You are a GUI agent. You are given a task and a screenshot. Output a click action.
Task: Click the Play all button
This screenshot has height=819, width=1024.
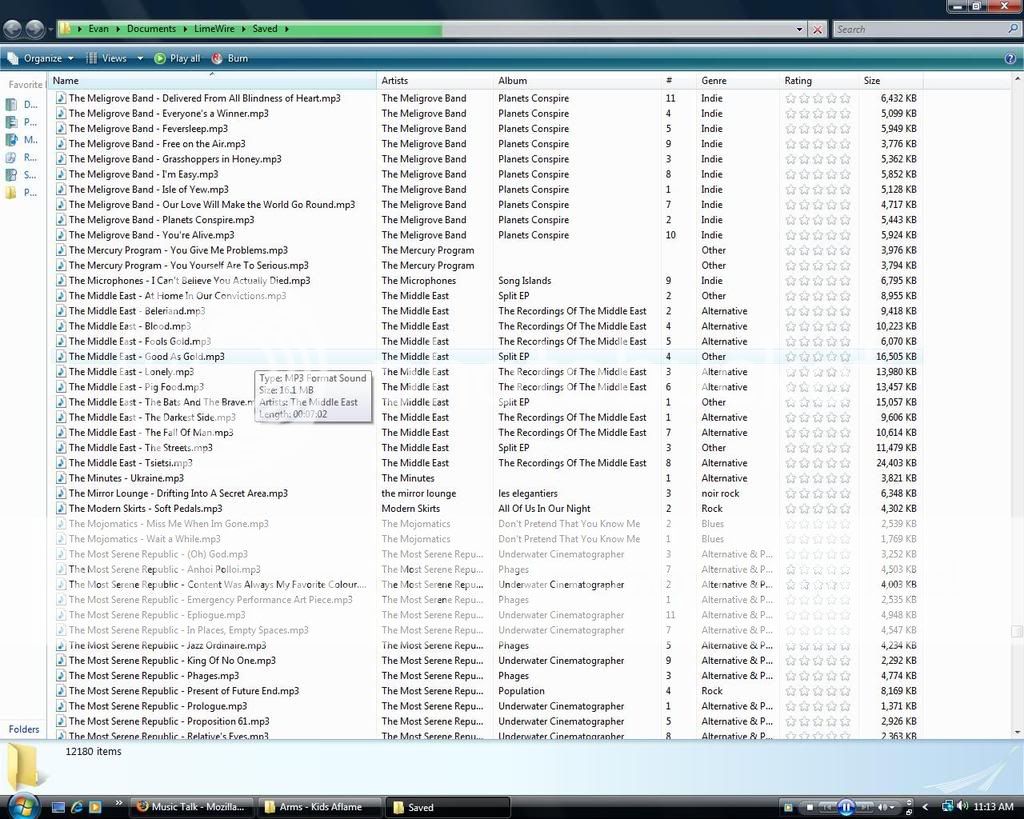pyautogui.click(x=177, y=58)
